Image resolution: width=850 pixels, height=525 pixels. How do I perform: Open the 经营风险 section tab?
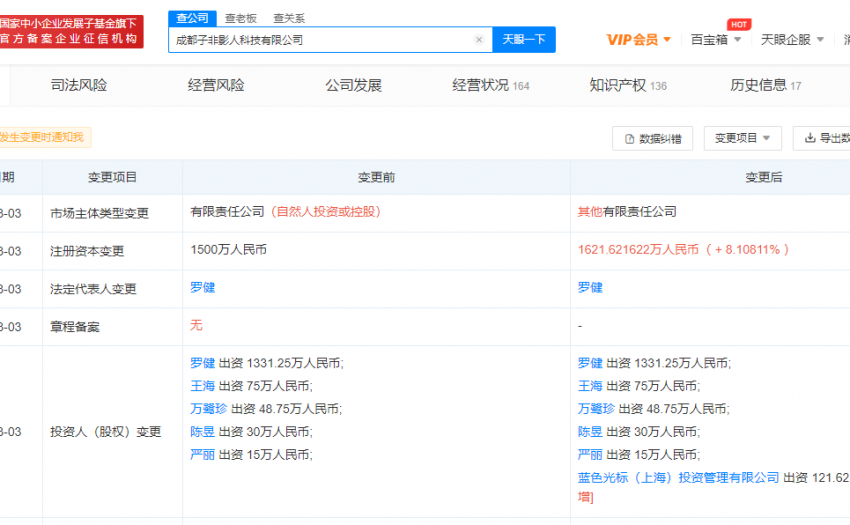tap(216, 85)
